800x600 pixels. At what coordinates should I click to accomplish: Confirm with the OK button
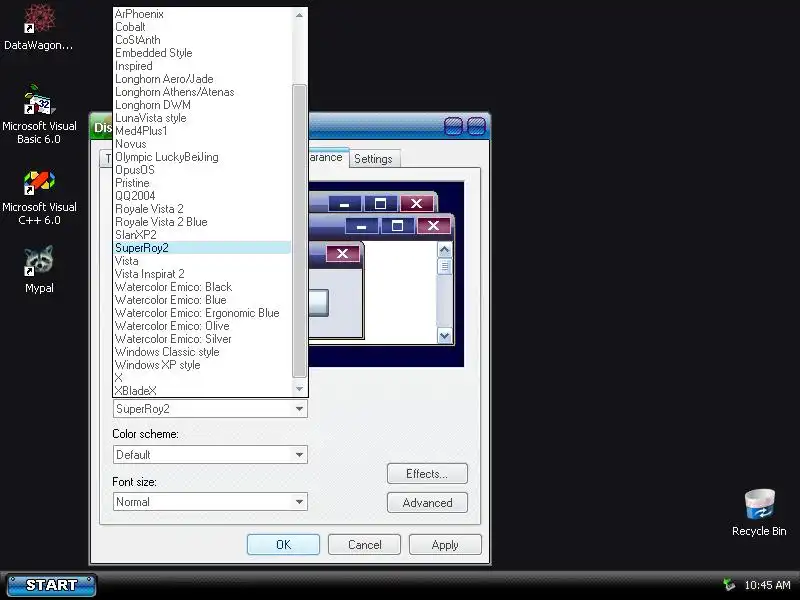283,545
